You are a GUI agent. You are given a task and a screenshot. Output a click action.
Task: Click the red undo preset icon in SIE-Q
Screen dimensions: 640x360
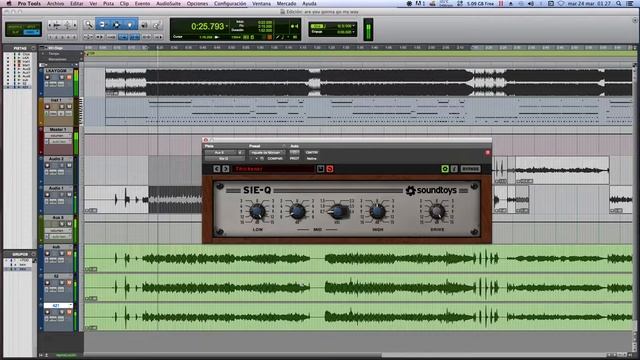tap(330, 169)
